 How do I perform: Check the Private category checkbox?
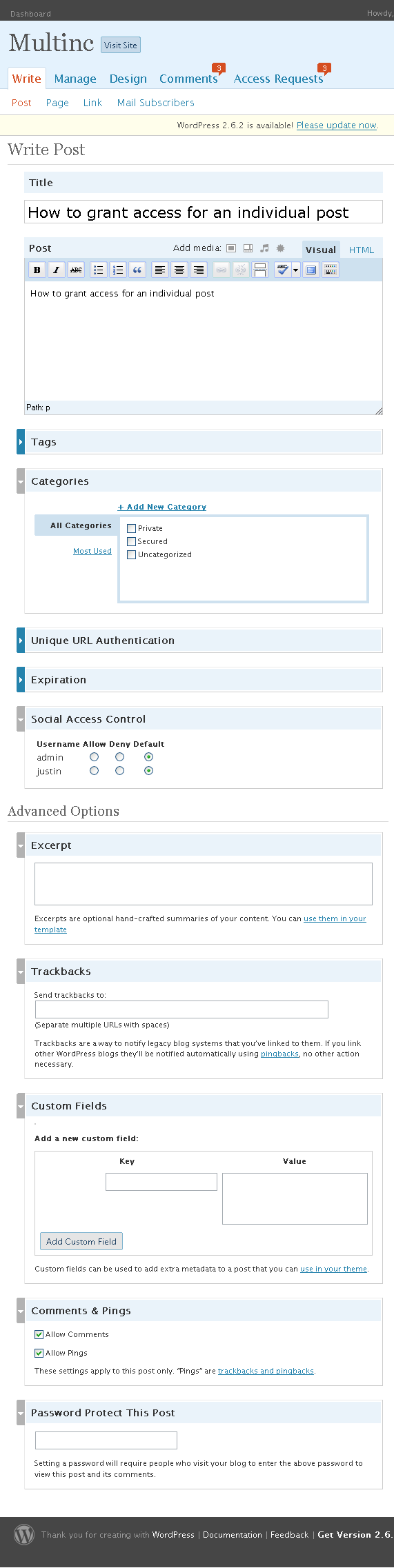click(x=131, y=528)
